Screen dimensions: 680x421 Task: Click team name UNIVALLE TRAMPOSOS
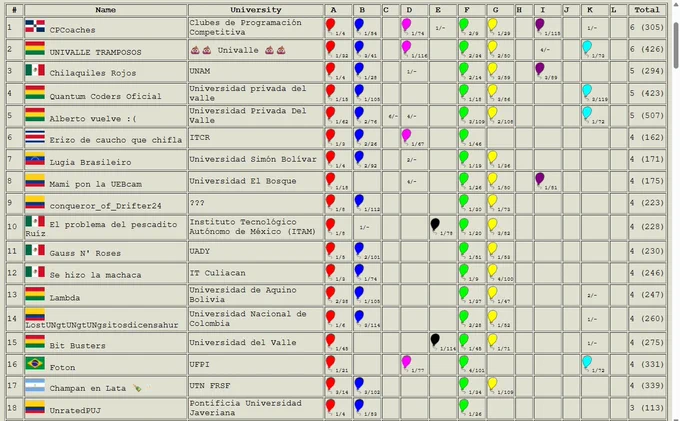tap(95, 52)
